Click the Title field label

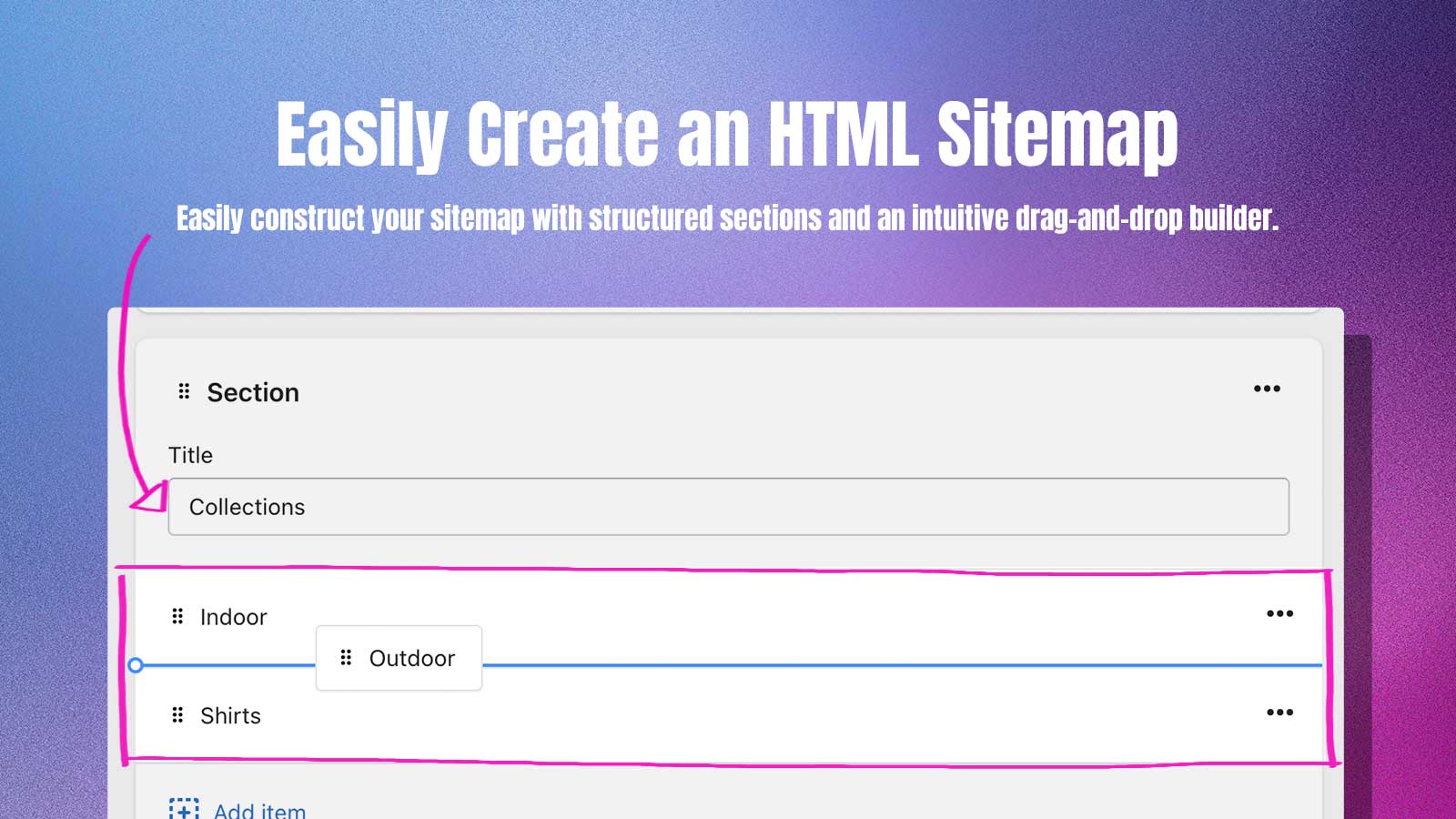click(190, 455)
